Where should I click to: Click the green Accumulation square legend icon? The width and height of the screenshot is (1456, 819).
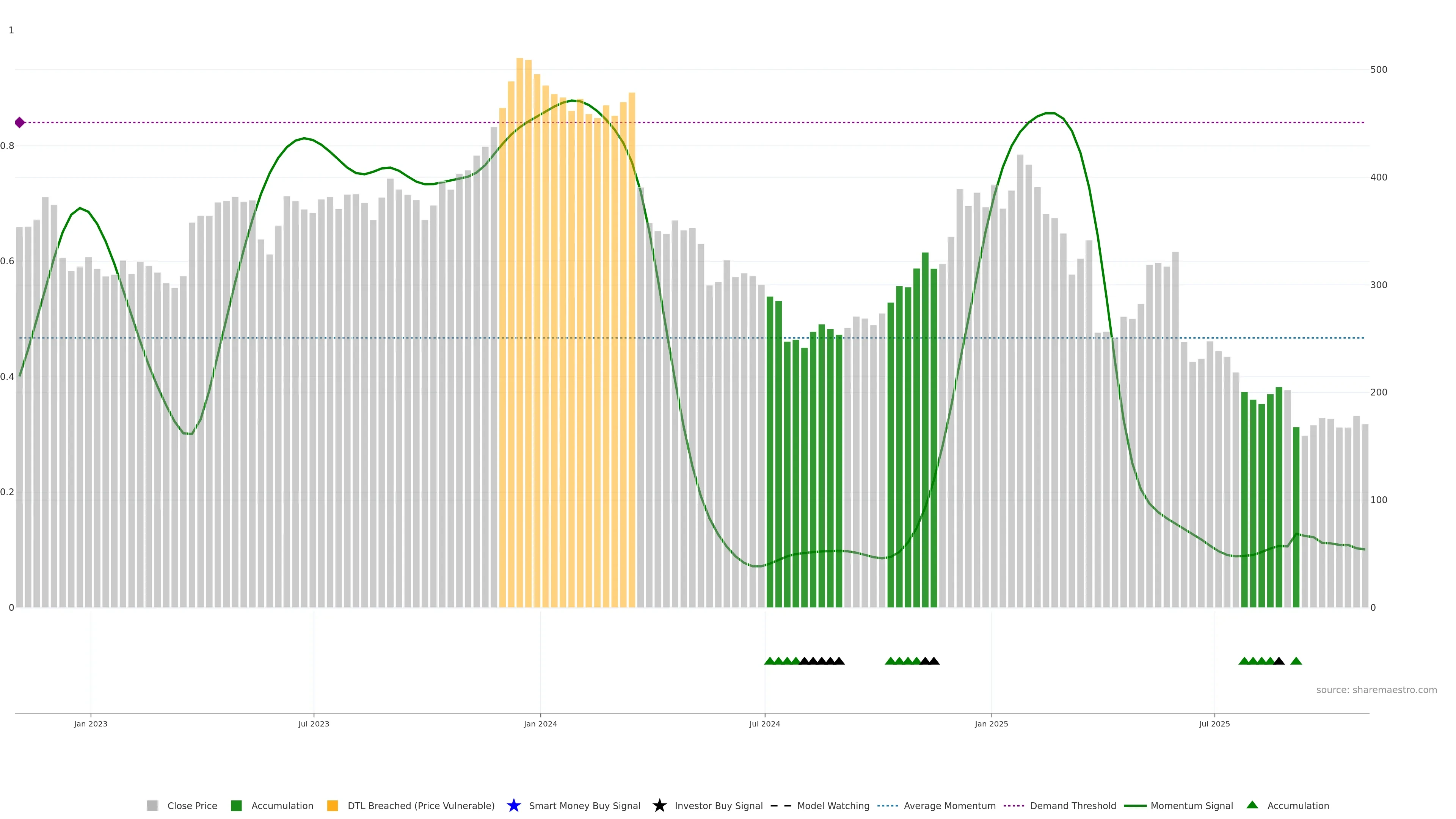coord(236,805)
